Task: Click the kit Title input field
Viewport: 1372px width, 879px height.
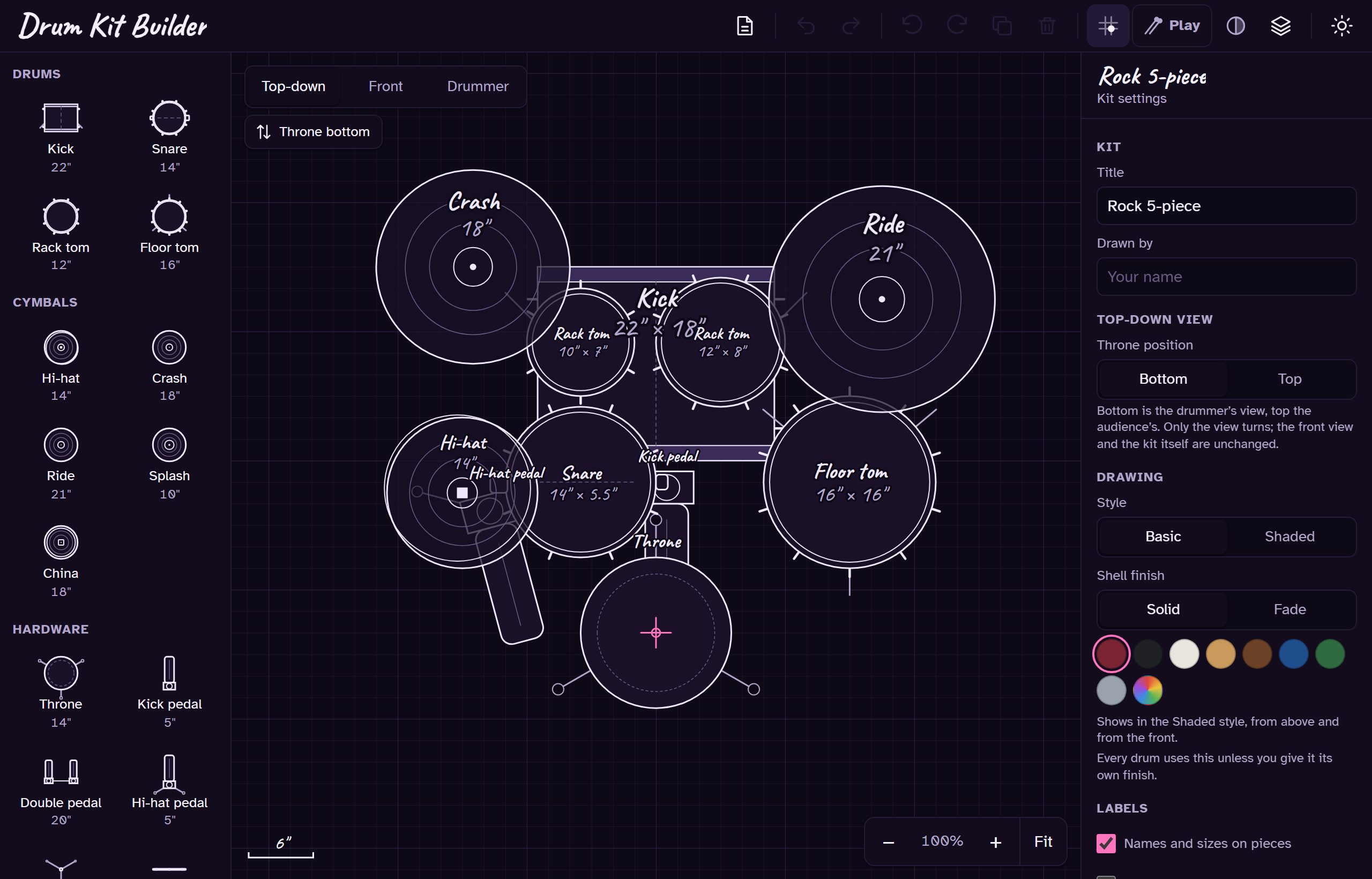Action: click(x=1226, y=206)
